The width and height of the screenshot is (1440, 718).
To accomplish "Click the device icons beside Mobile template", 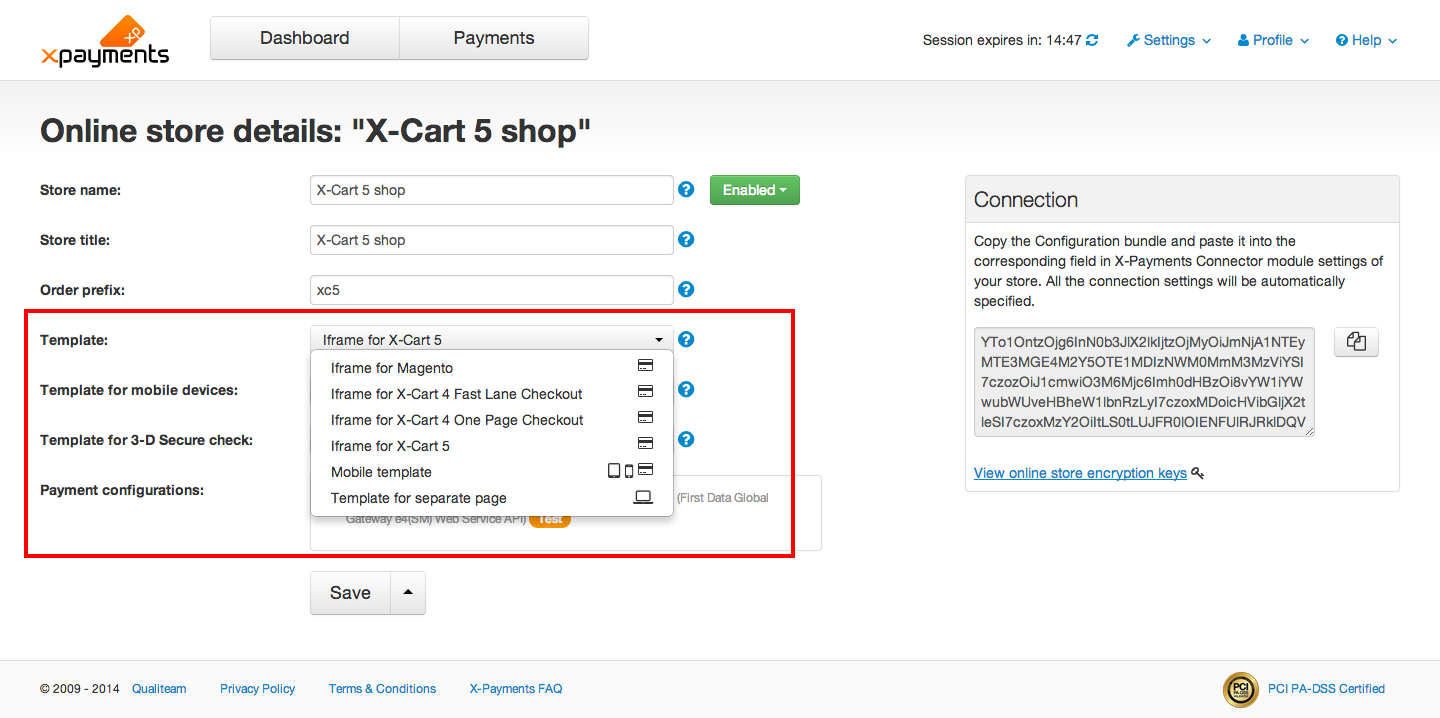I will coord(631,470).
